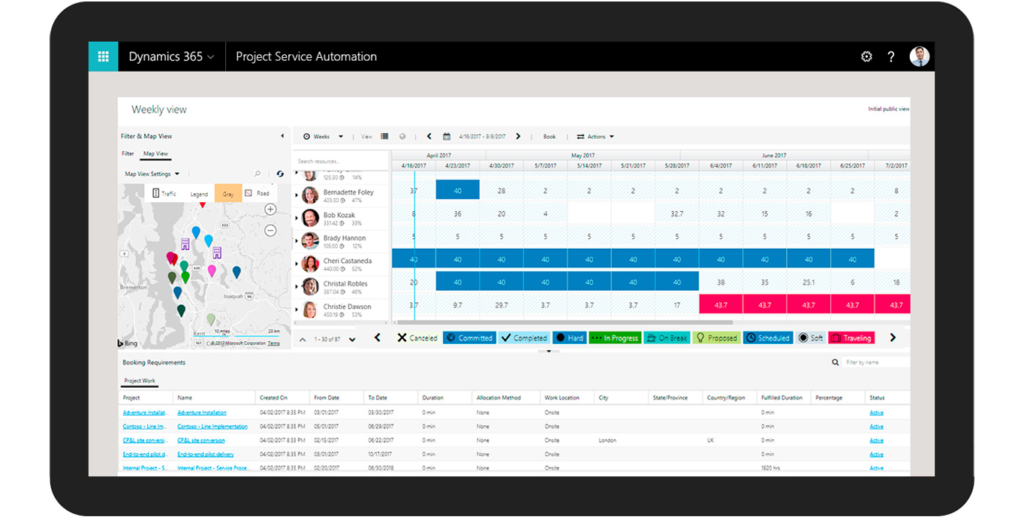The image size is (1024, 526).
Task: Expand Cheri Castaneda resource row
Action: click(x=297, y=263)
